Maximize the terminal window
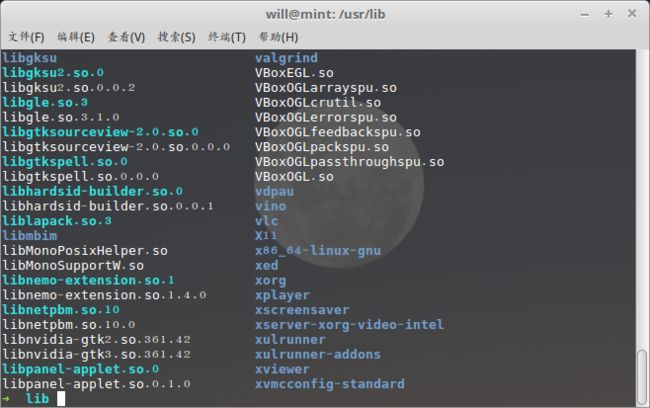650x408 pixels. tap(608, 14)
